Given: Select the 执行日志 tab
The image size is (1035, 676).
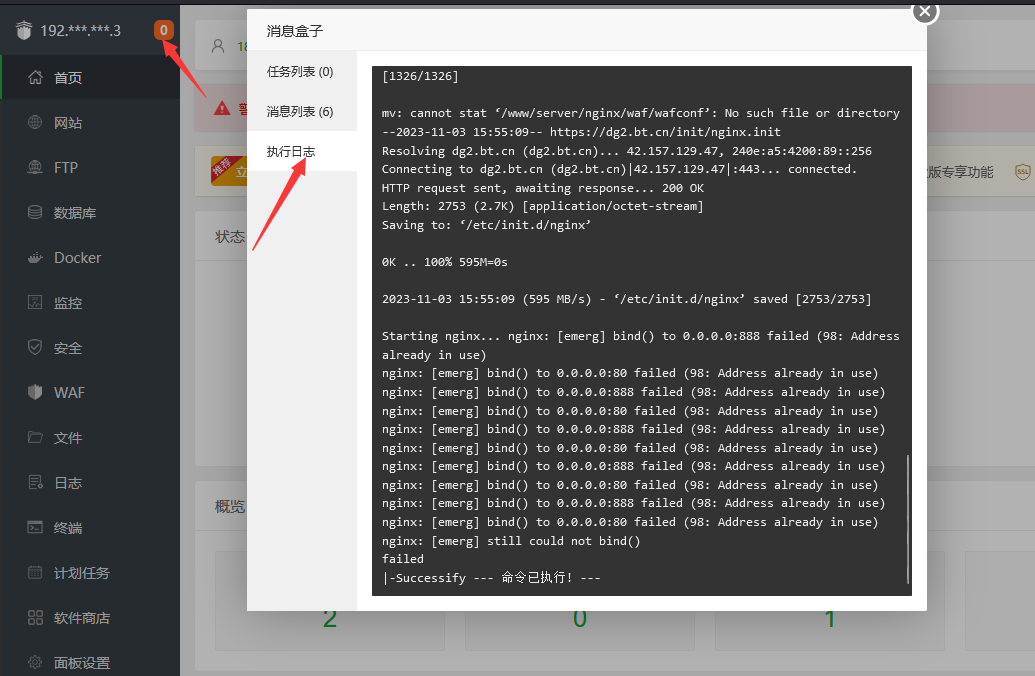Looking at the screenshot, I should pos(302,151).
